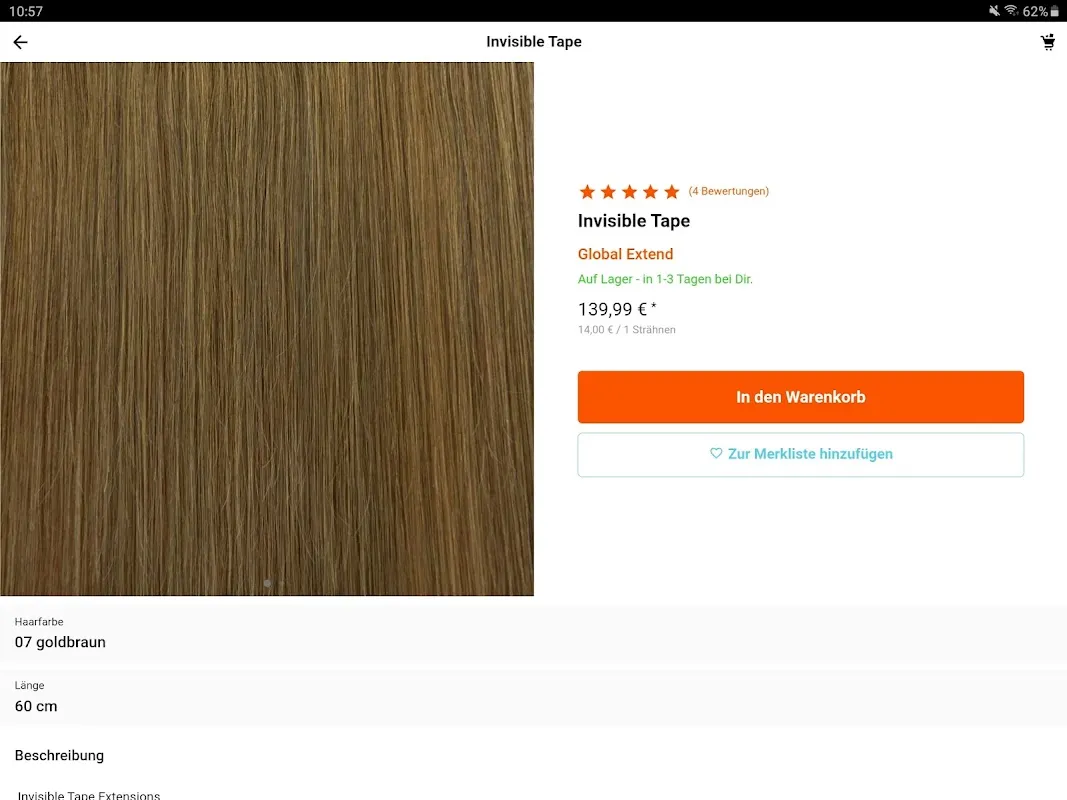Image resolution: width=1067 pixels, height=800 pixels.
Task: Open the 4 Bewertungen reviews link
Action: [728, 191]
